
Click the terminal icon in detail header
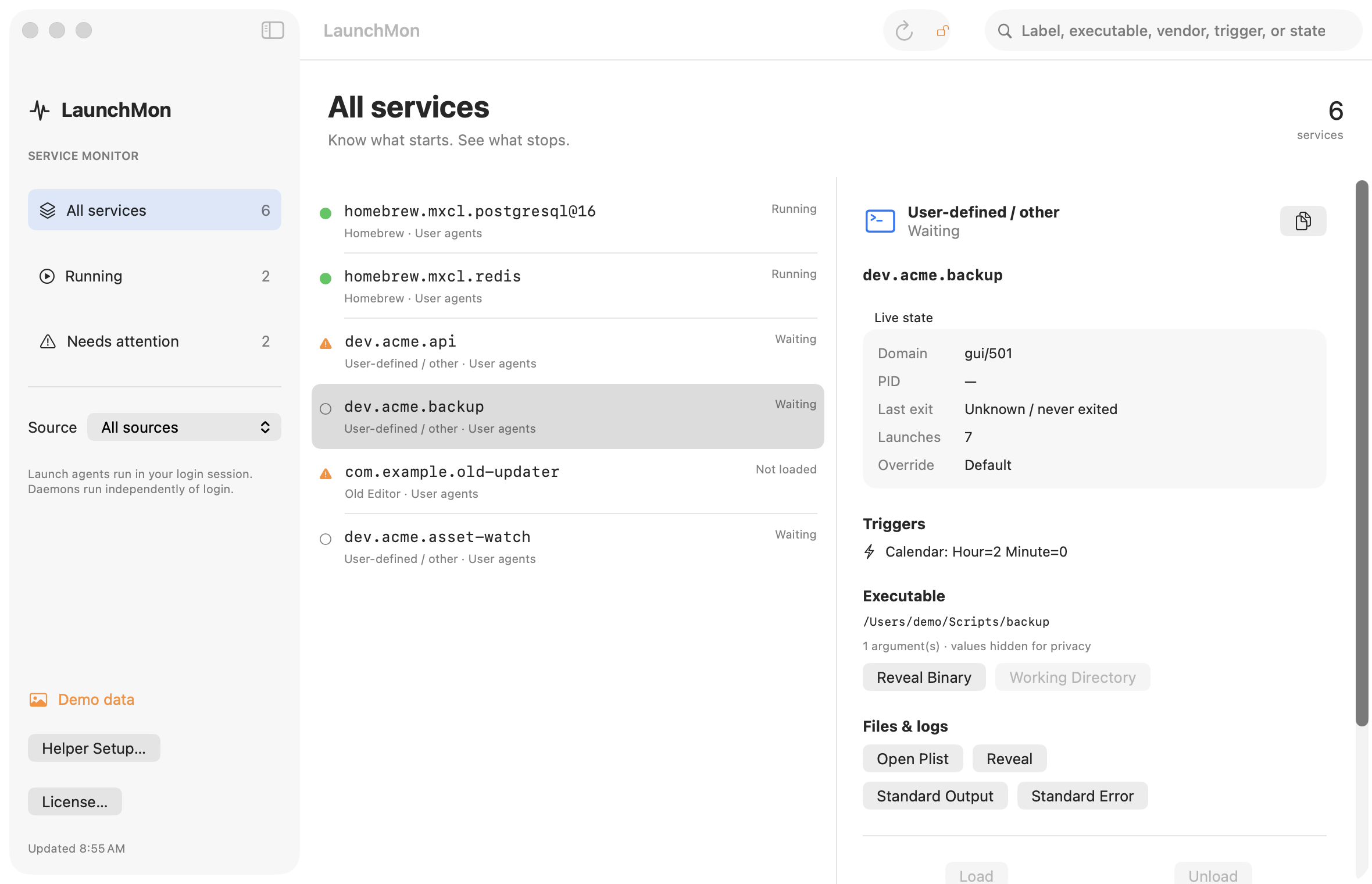[880, 221]
